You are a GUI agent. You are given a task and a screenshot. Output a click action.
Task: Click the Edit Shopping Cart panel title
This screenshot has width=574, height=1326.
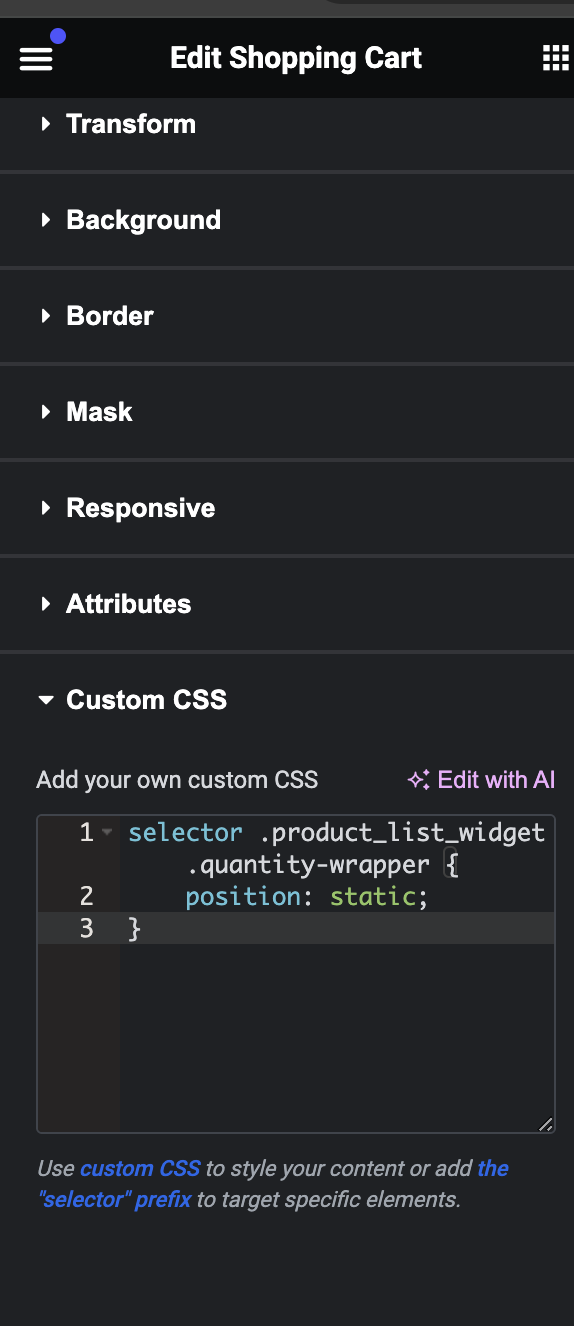(296, 58)
